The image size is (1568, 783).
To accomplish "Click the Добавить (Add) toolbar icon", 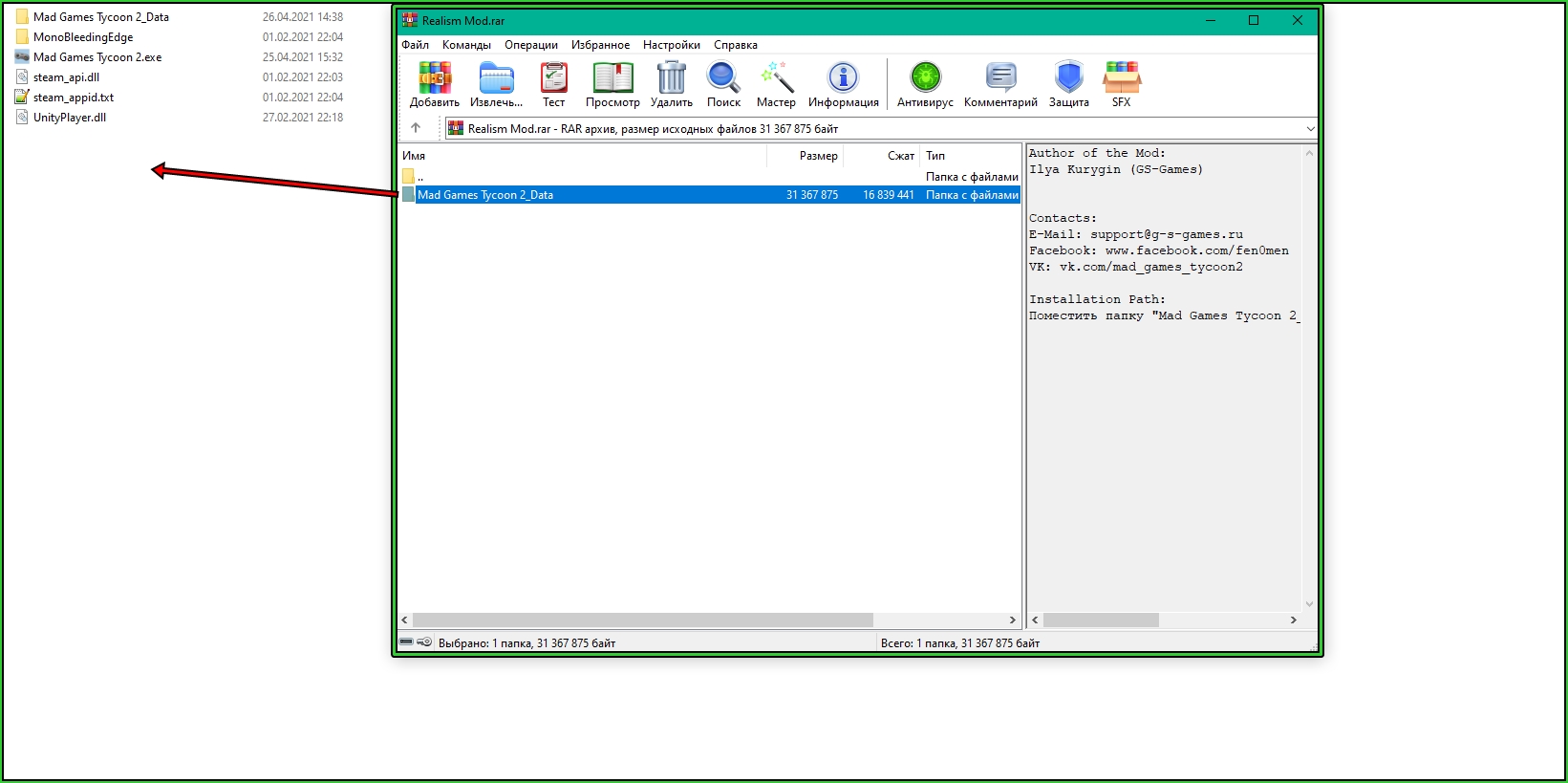I will [x=435, y=77].
